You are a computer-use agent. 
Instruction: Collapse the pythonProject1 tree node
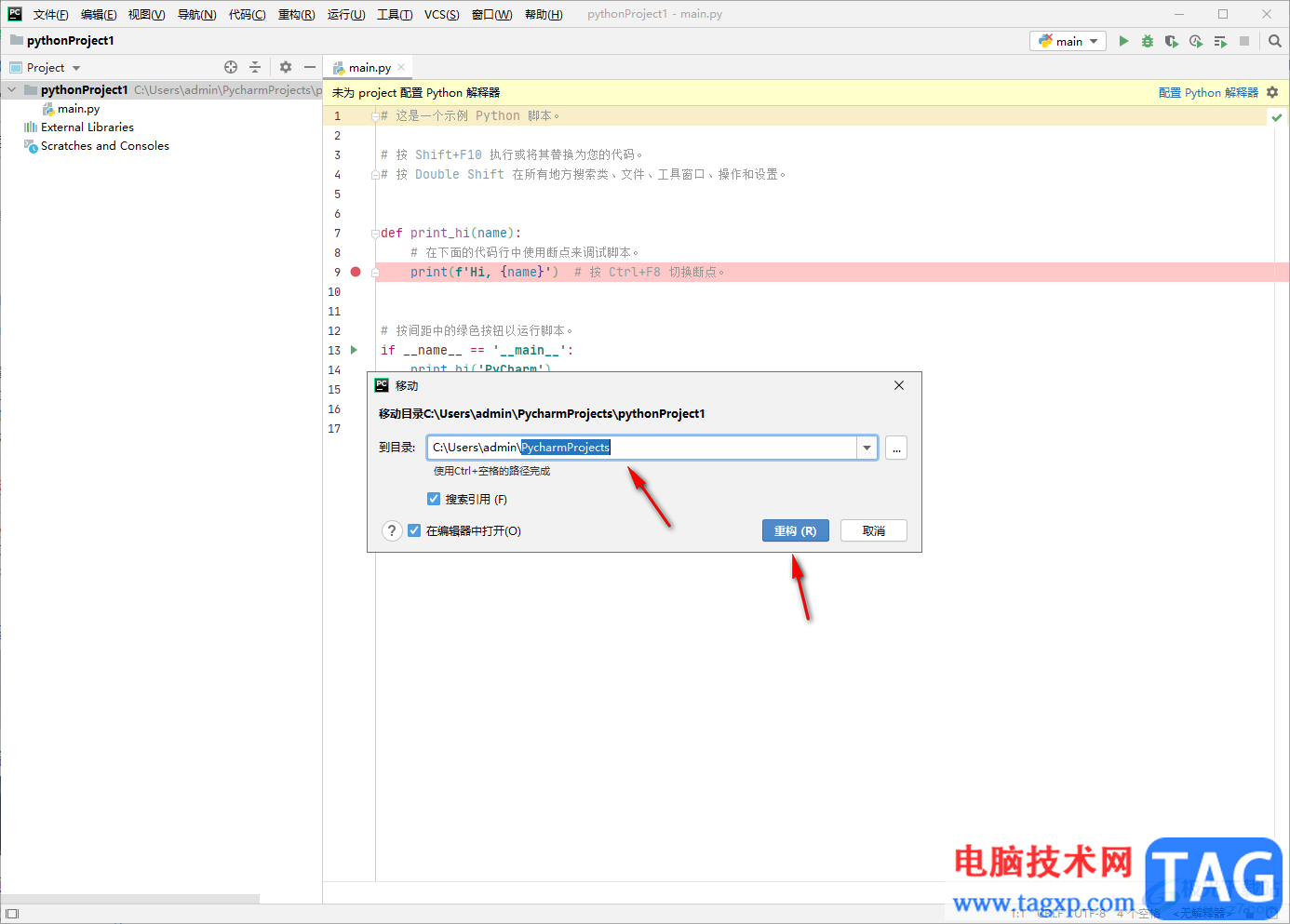pyautogui.click(x=11, y=90)
